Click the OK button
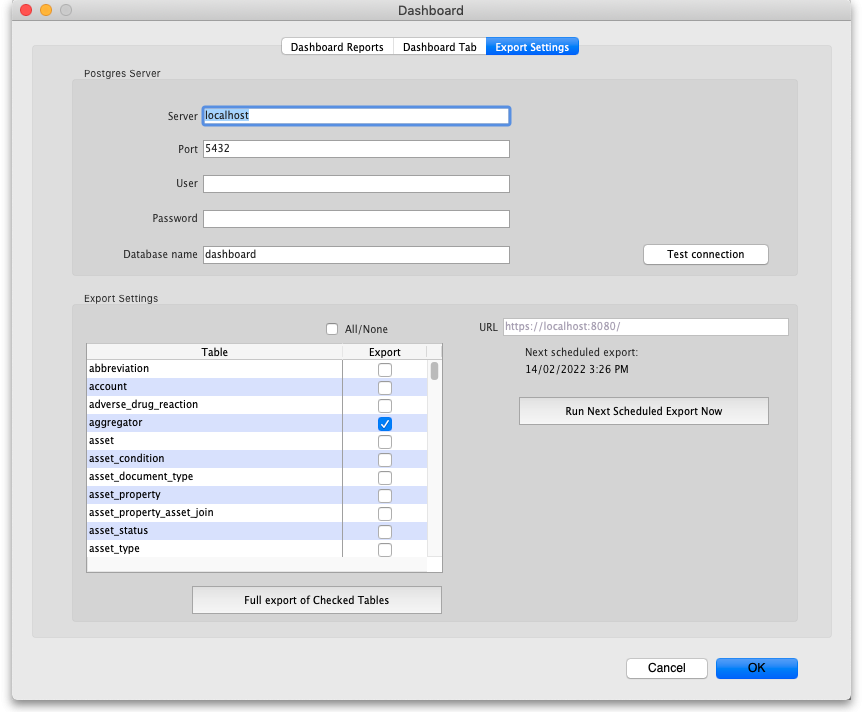863x712 pixels. [x=756, y=668]
